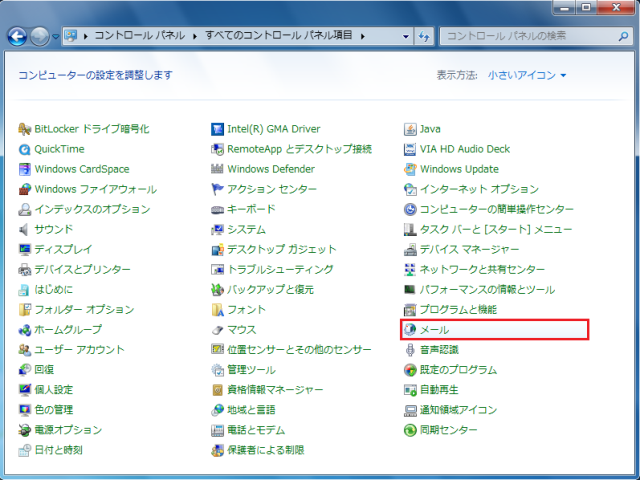The image size is (640, 480).
Task: Click the デバイス マネージャー icon
Action: pyautogui.click(x=410, y=249)
